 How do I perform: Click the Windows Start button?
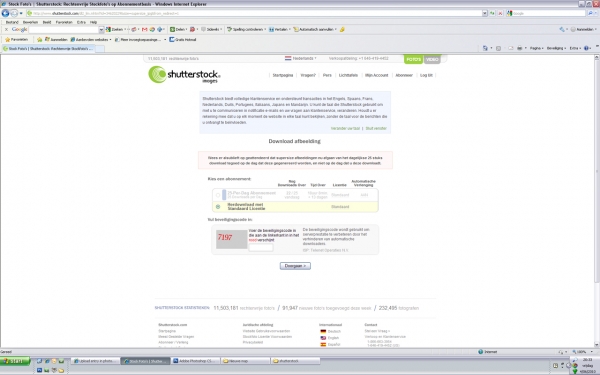click(x=15, y=361)
